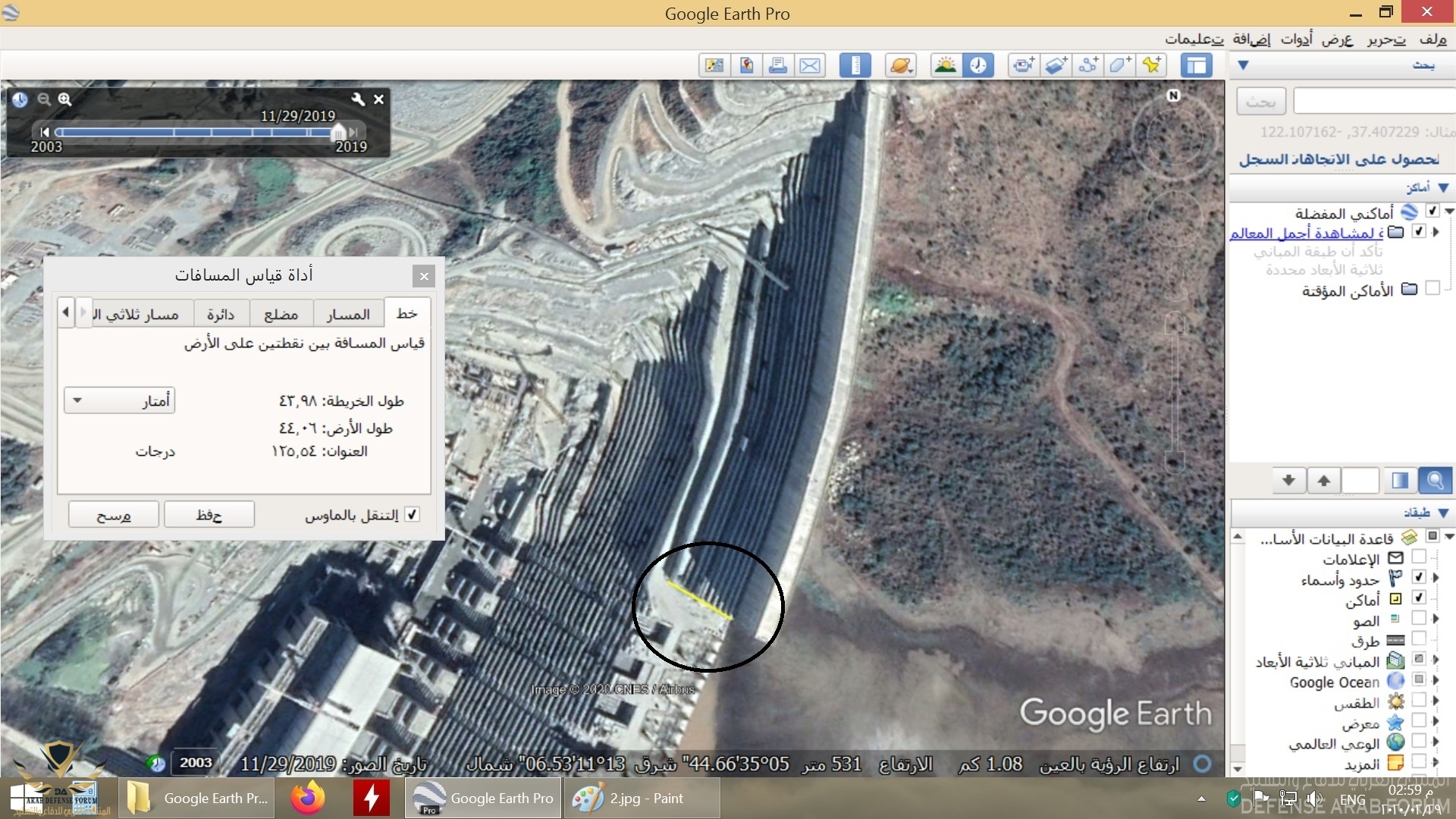Zoom in the historical time slider
Viewport: 1456px width, 819px height.
(x=65, y=99)
